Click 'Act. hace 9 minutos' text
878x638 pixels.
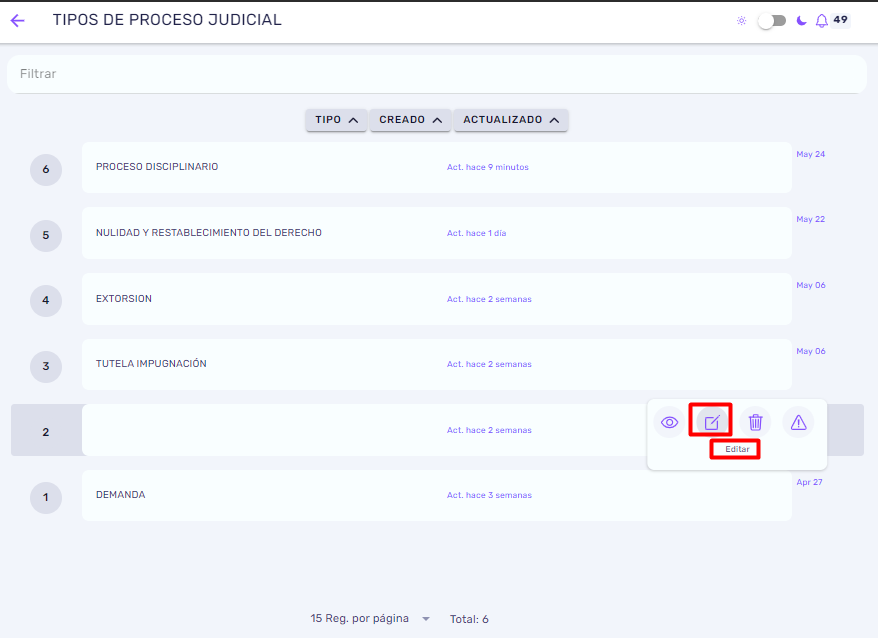point(487,167)
